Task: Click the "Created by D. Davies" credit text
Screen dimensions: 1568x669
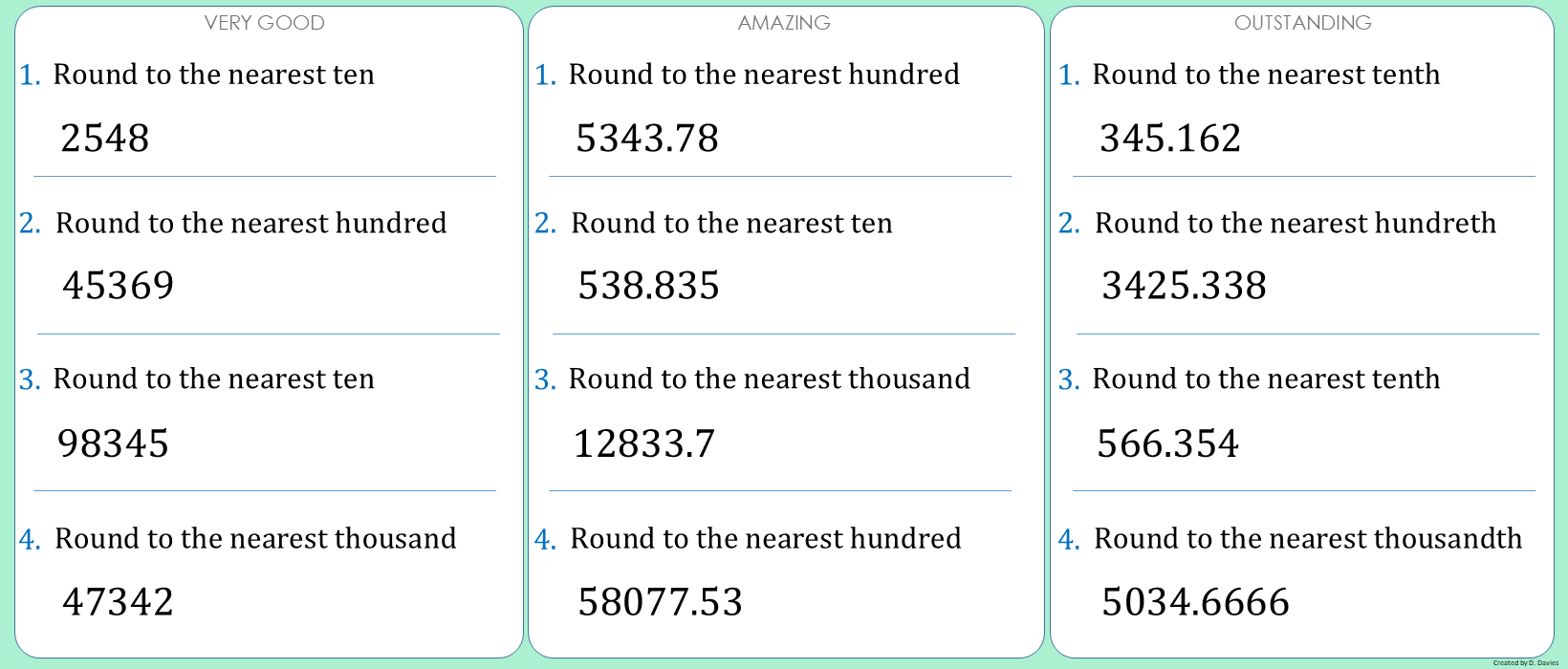Action: pyautogui.click(x=1525, y=662)
